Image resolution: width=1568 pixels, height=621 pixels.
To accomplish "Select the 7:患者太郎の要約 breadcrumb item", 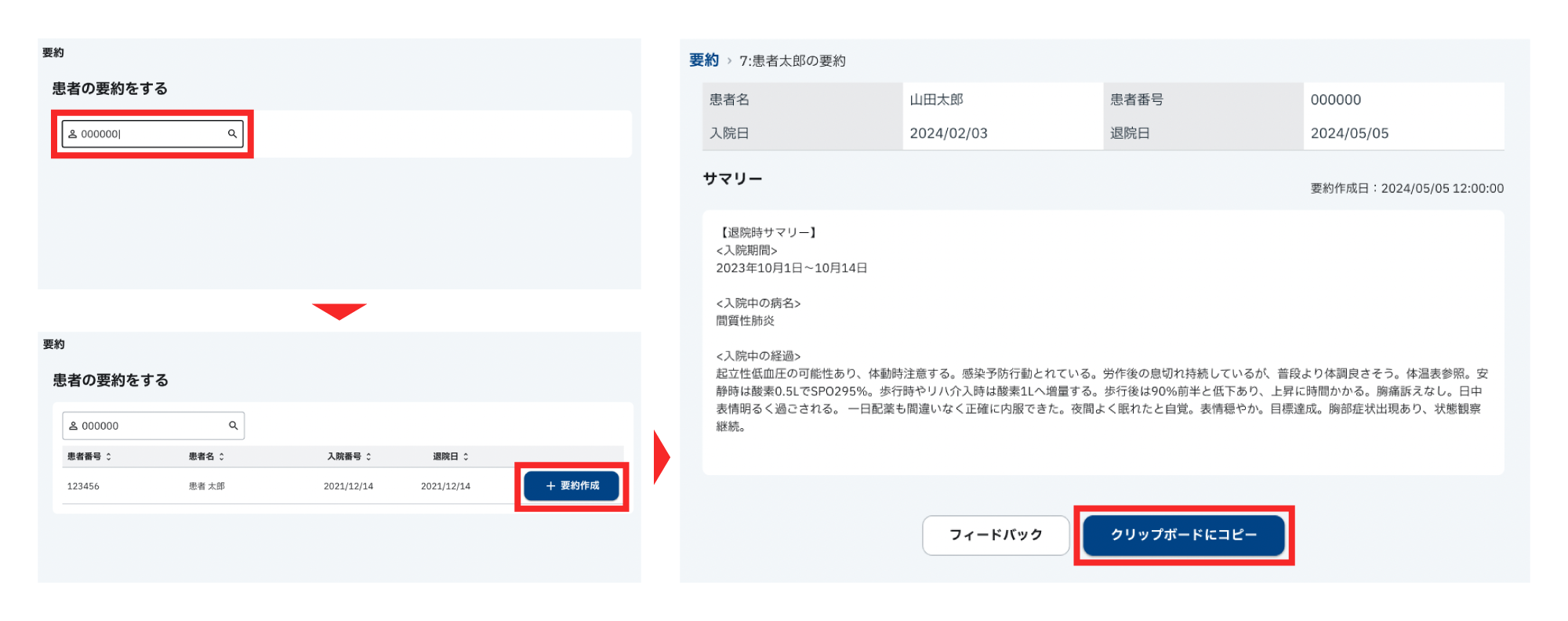I will [792, 61].
